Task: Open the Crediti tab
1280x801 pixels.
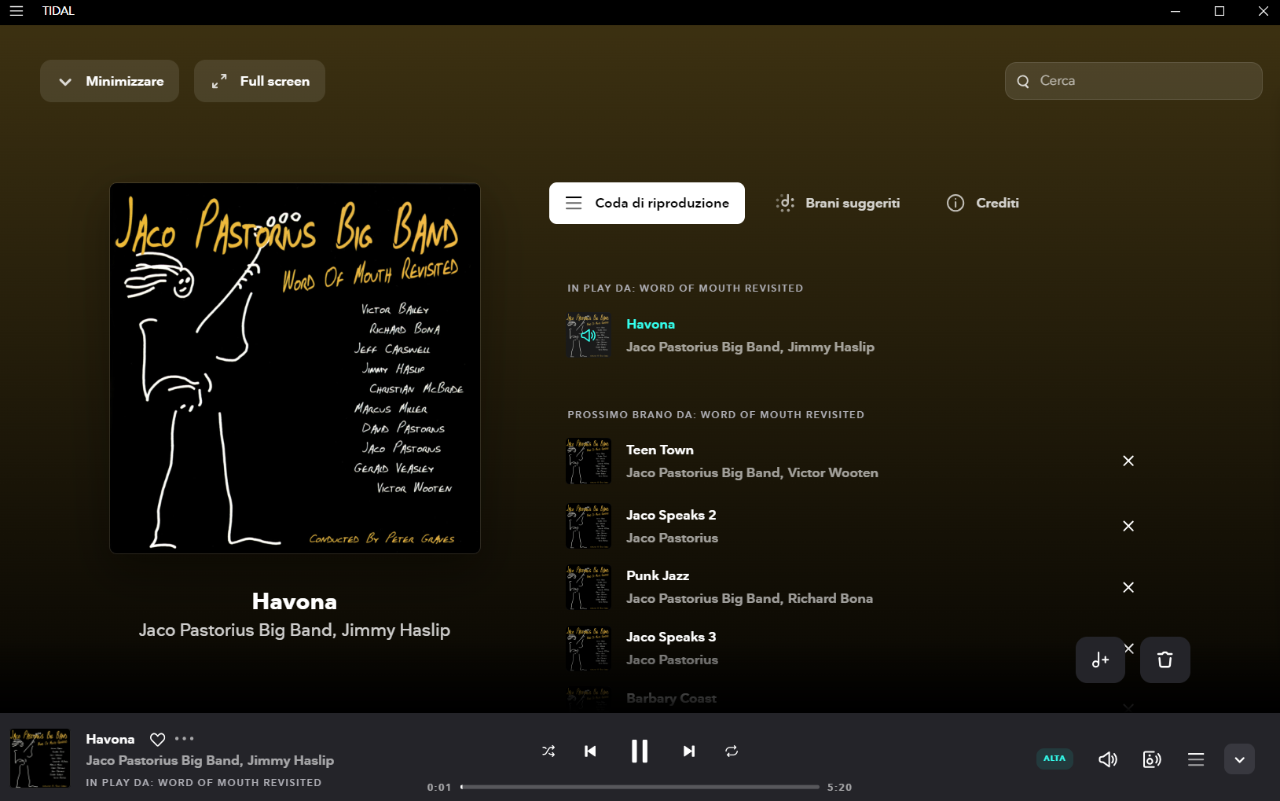Action: [x=983, y=203]
